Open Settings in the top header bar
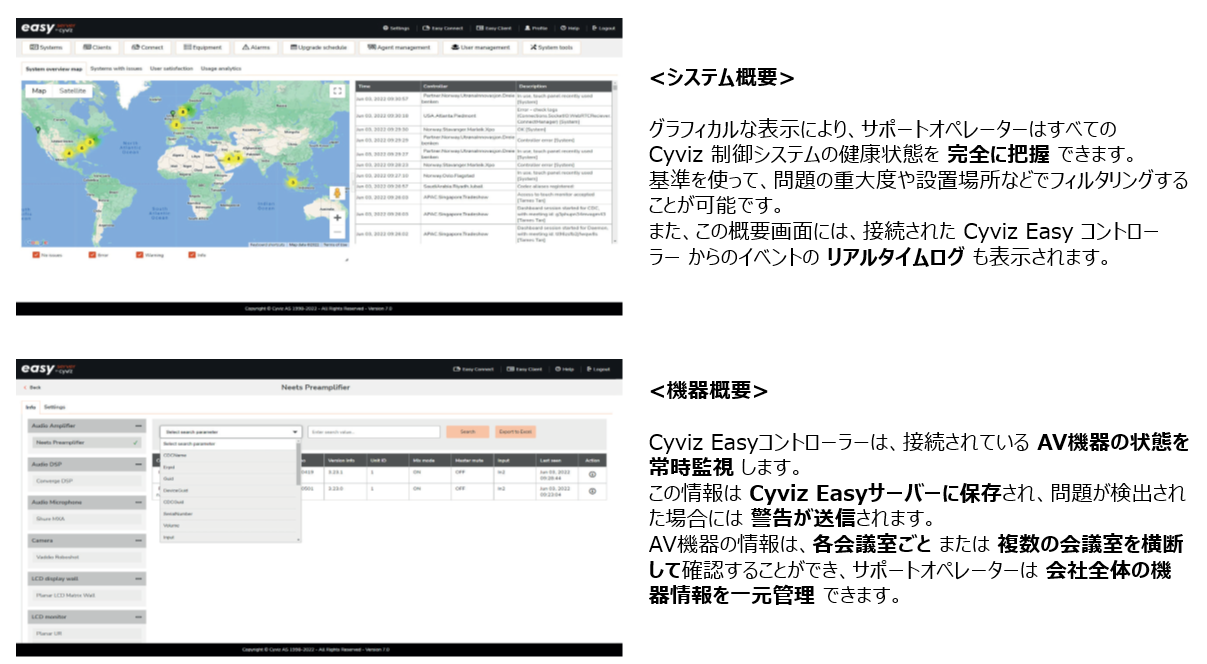1207x664 pixels. point(396,27)
